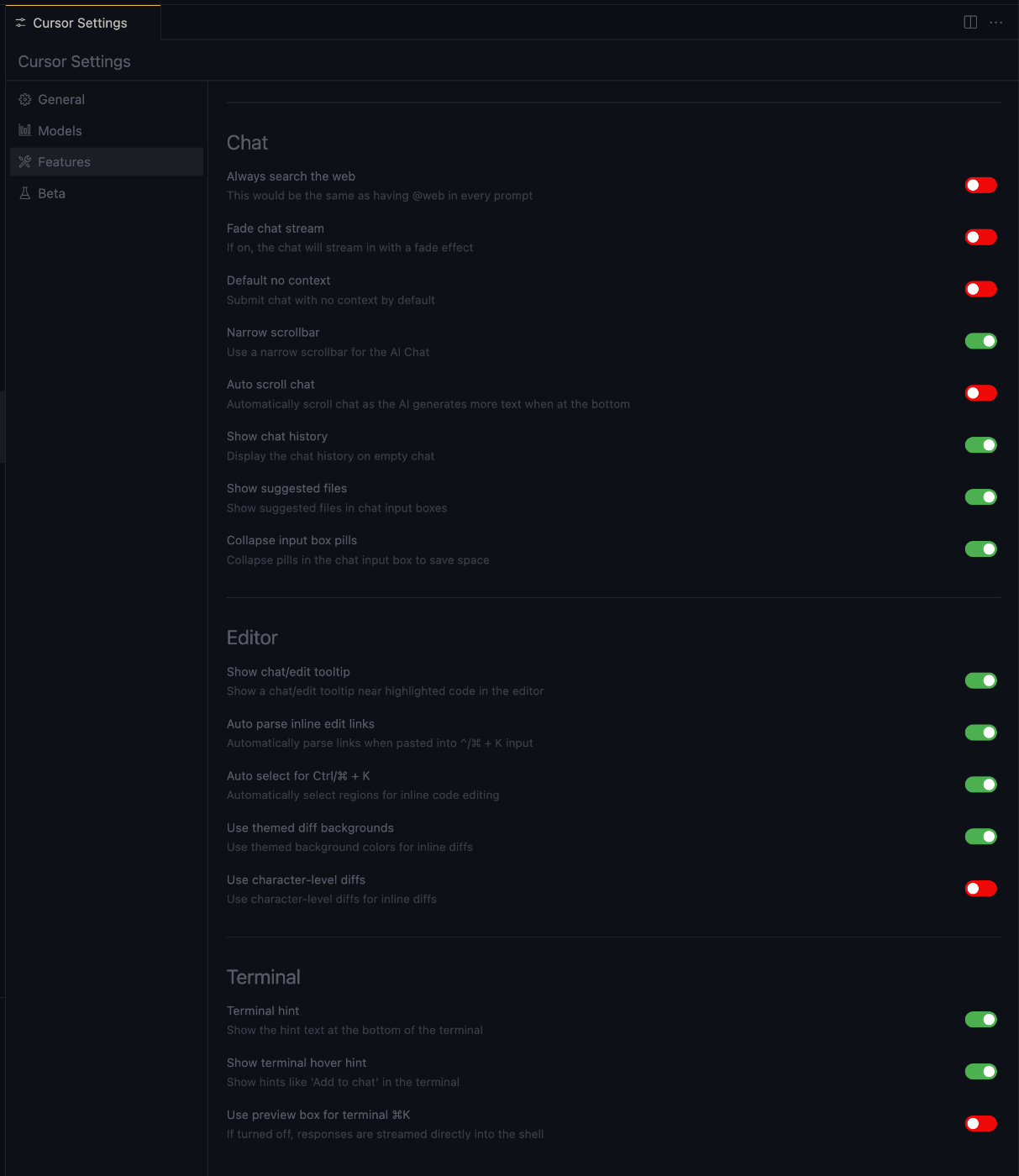Open the General settings section
Screen dimensions: 1019x1176
107,99
